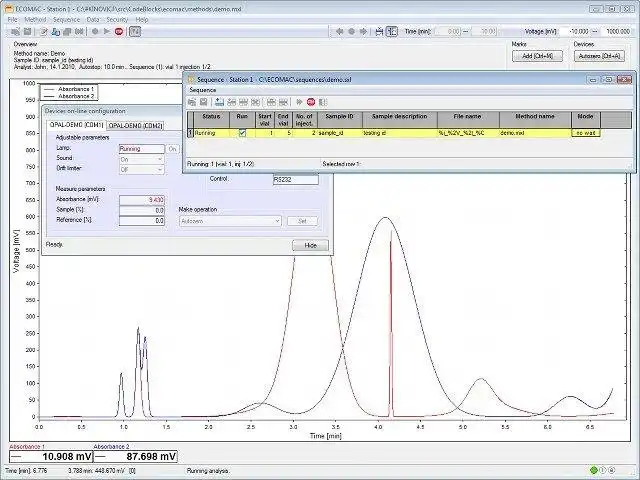Click open icon in Sequence window toolbar
The width and height of the screenshot is (640, 480).
coord(192,102)
